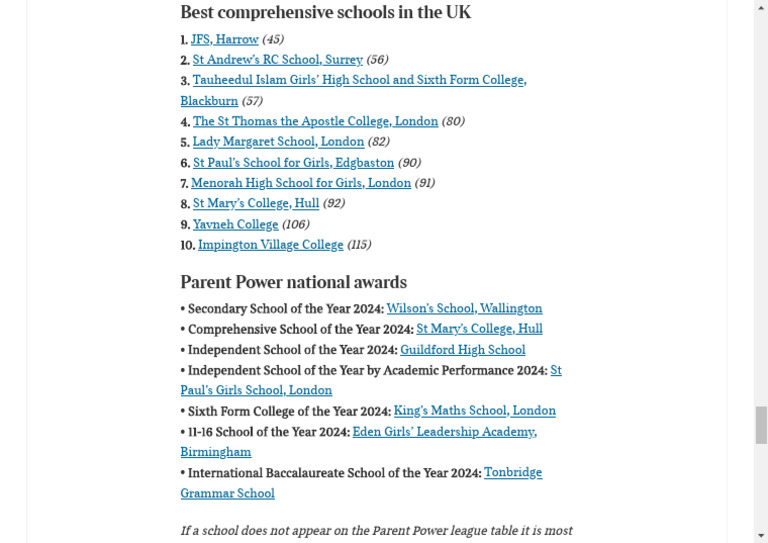Open Tauheedul Islam Girls' High School link
Image resolution: width=768 pixels, height=543 pixels.
pyautogui.click(x=360, y=80)
